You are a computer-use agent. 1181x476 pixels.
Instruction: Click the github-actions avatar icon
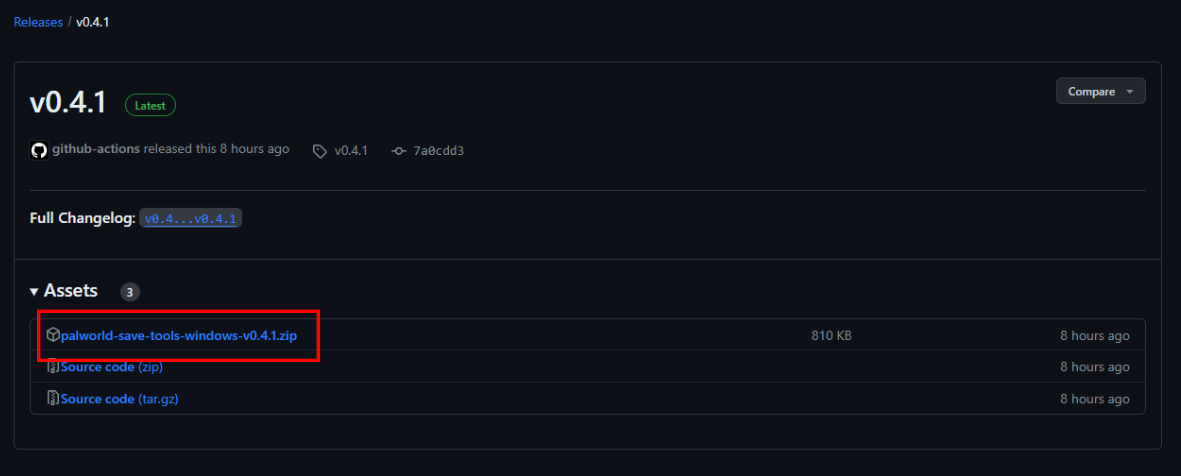39,150
